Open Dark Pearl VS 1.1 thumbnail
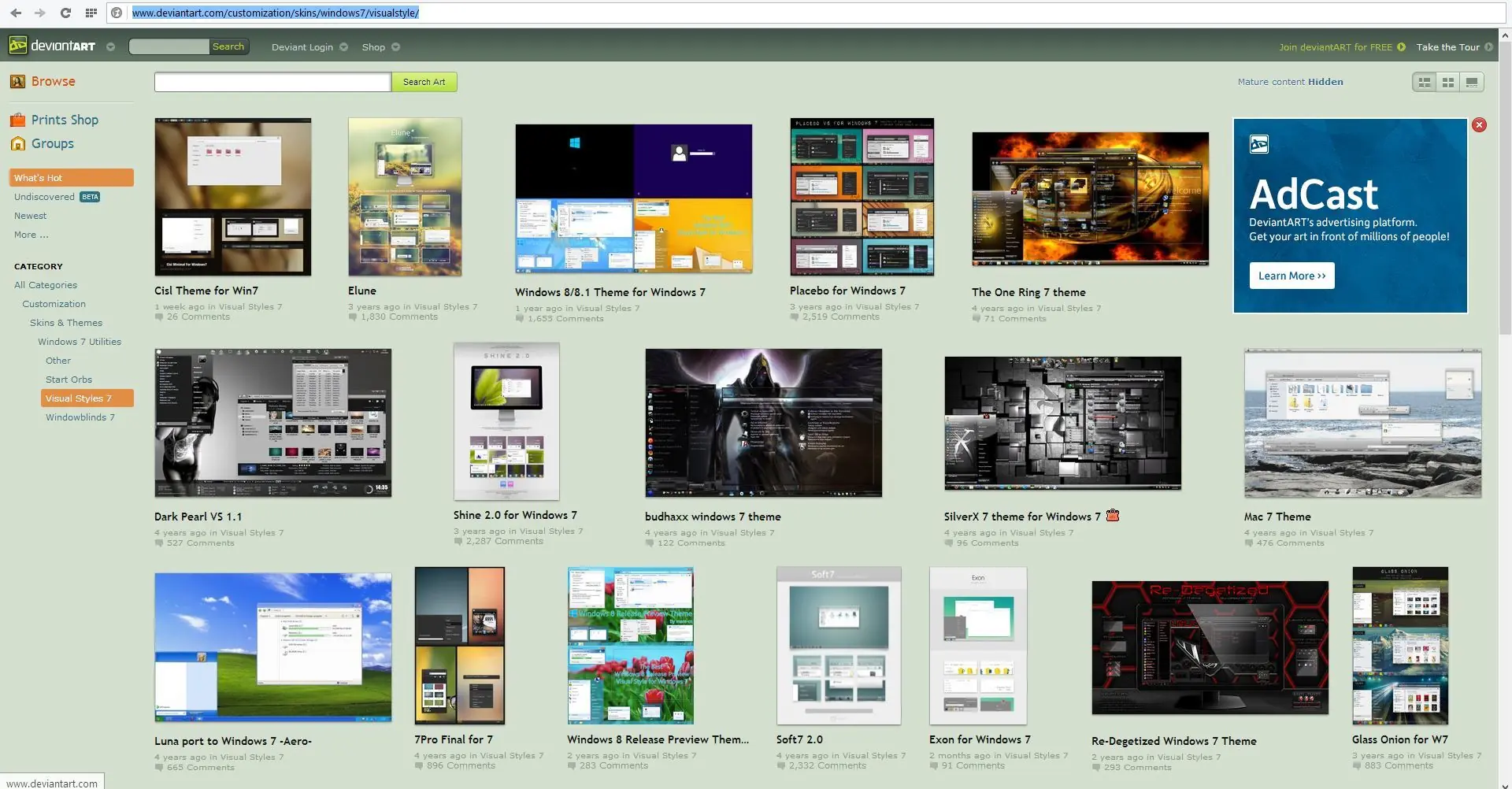Image resolution: width=1512 pixels, height=789 pixels. (x=273, y=423)
